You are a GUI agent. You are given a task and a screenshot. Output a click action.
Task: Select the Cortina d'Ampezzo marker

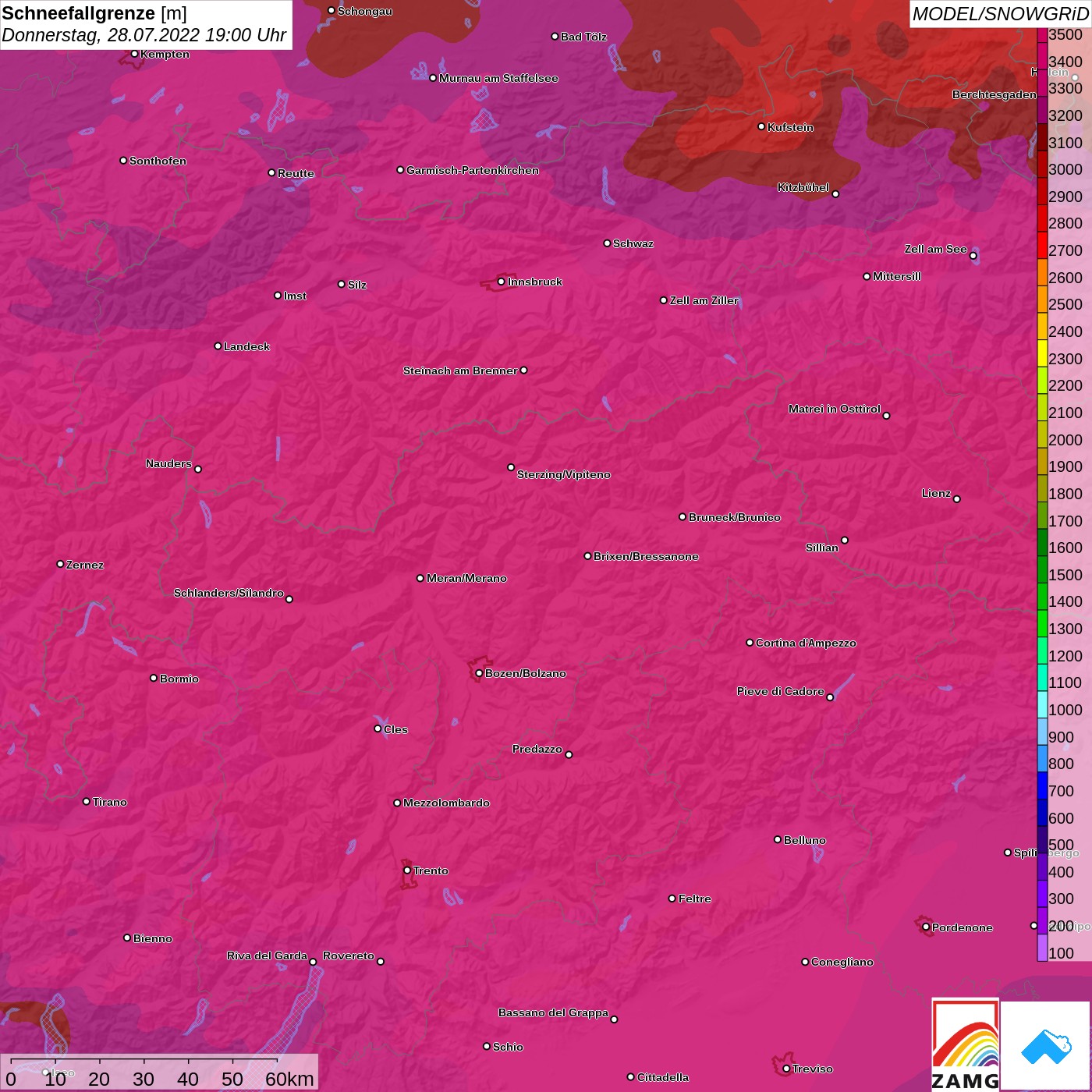point(750,643)
